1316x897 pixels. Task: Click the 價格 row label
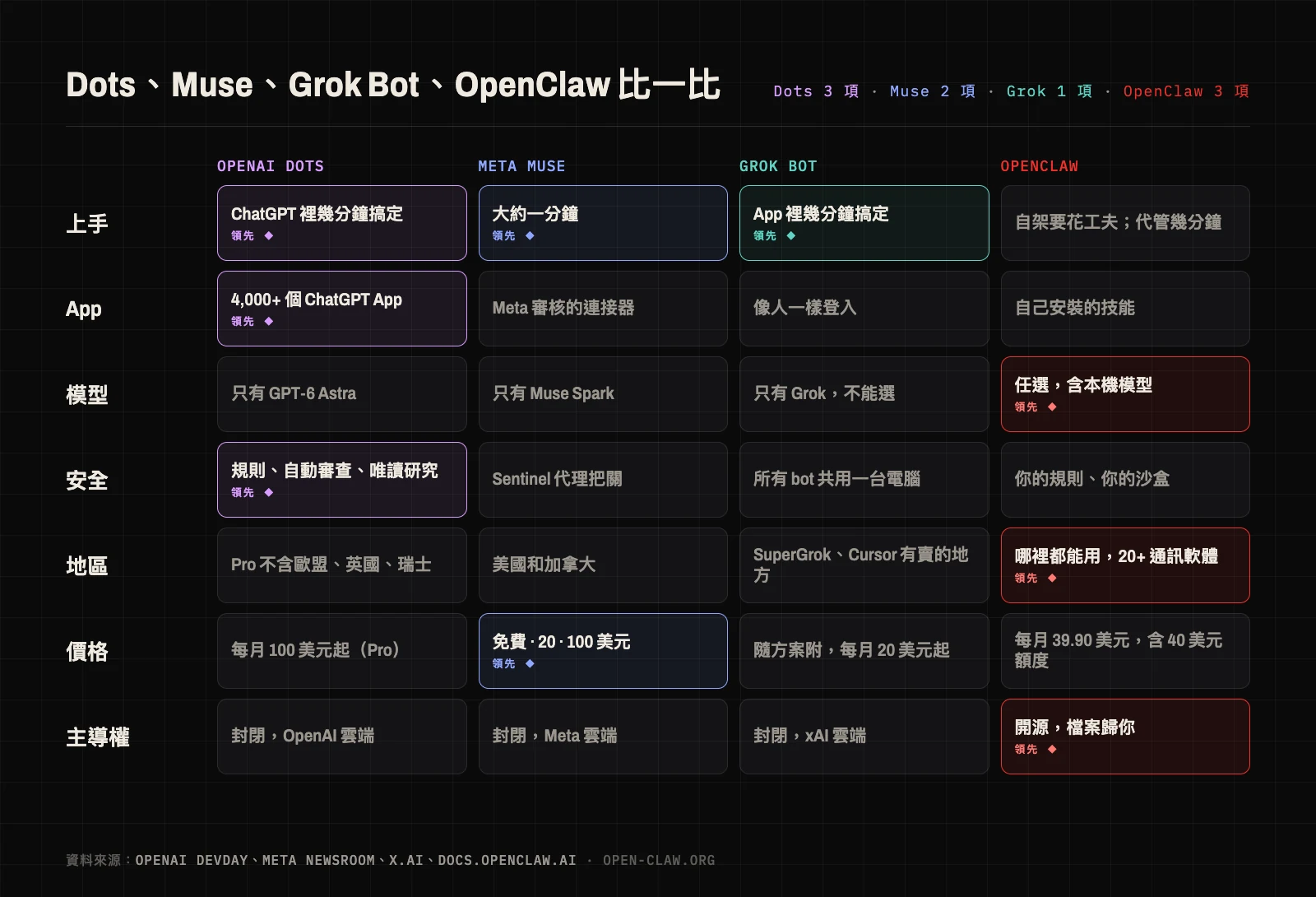[87, 652]
